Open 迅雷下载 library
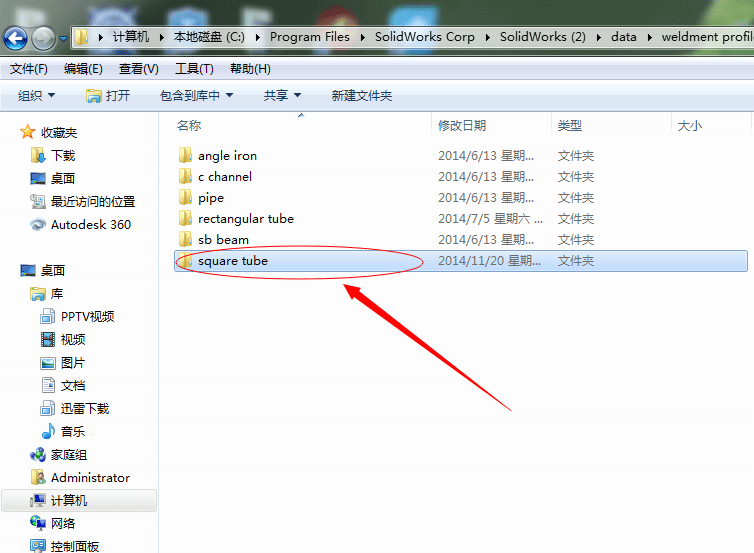Image resolution: width=754 pixels, height=553 pixels. pyautogui.click(x=75, y=408)
